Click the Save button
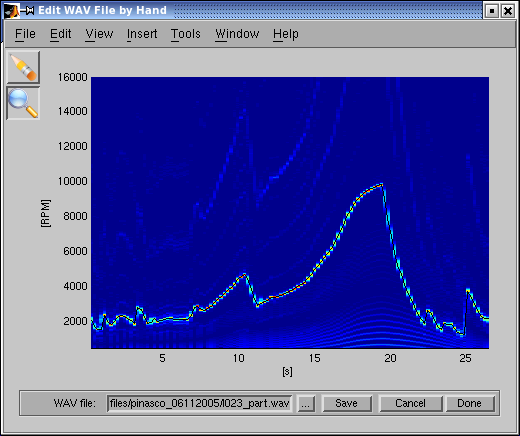 point(347,403)
